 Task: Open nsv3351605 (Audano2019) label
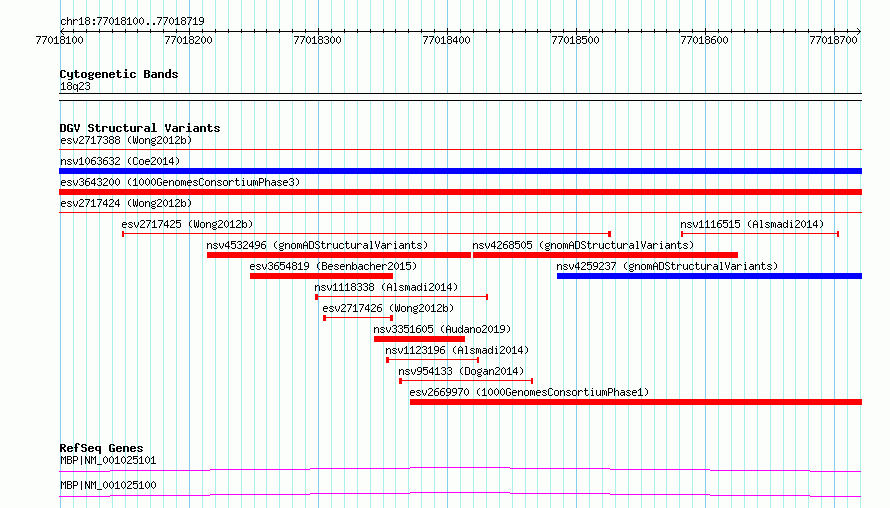442,329
